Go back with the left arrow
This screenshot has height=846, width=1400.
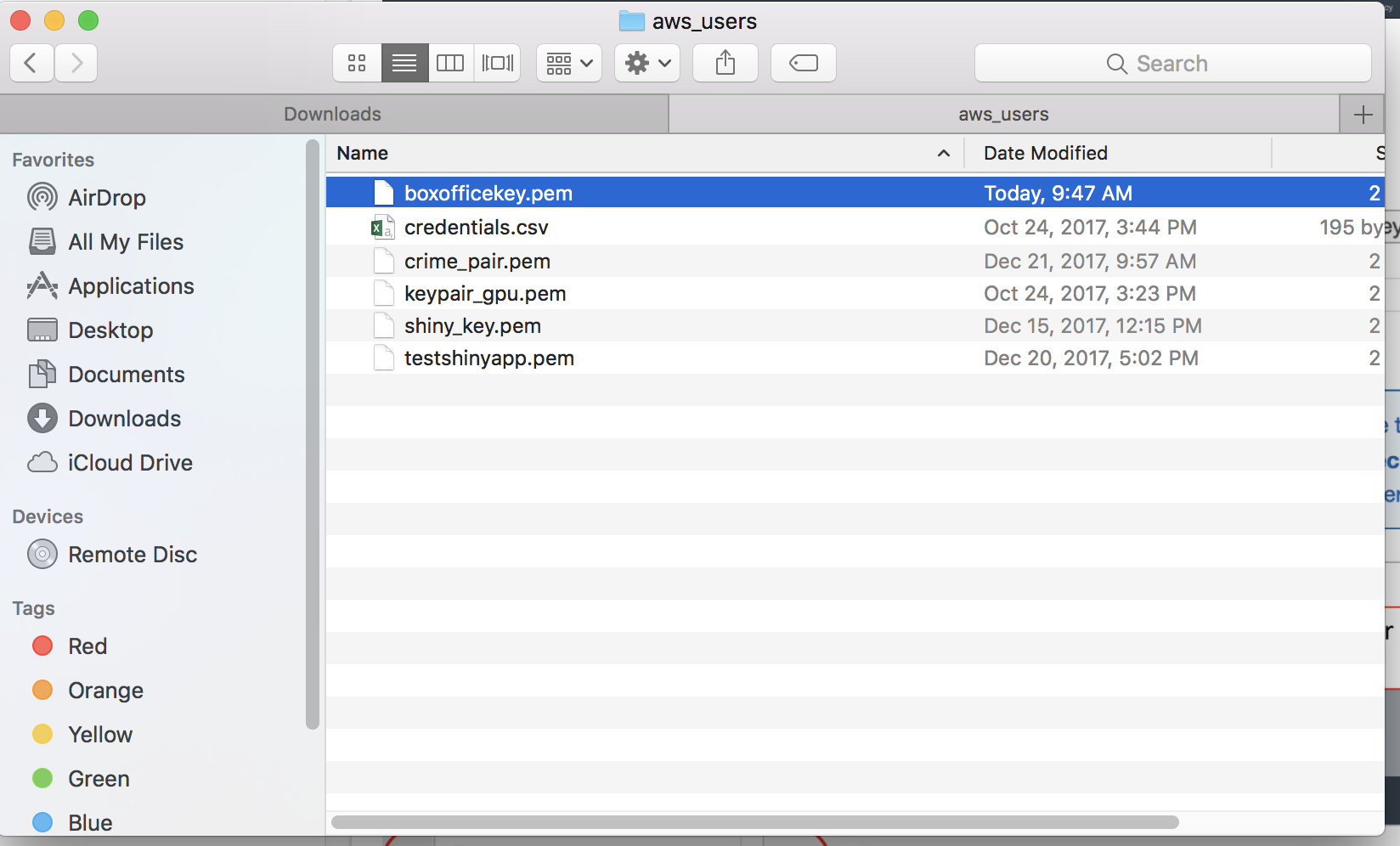[31, 64]
